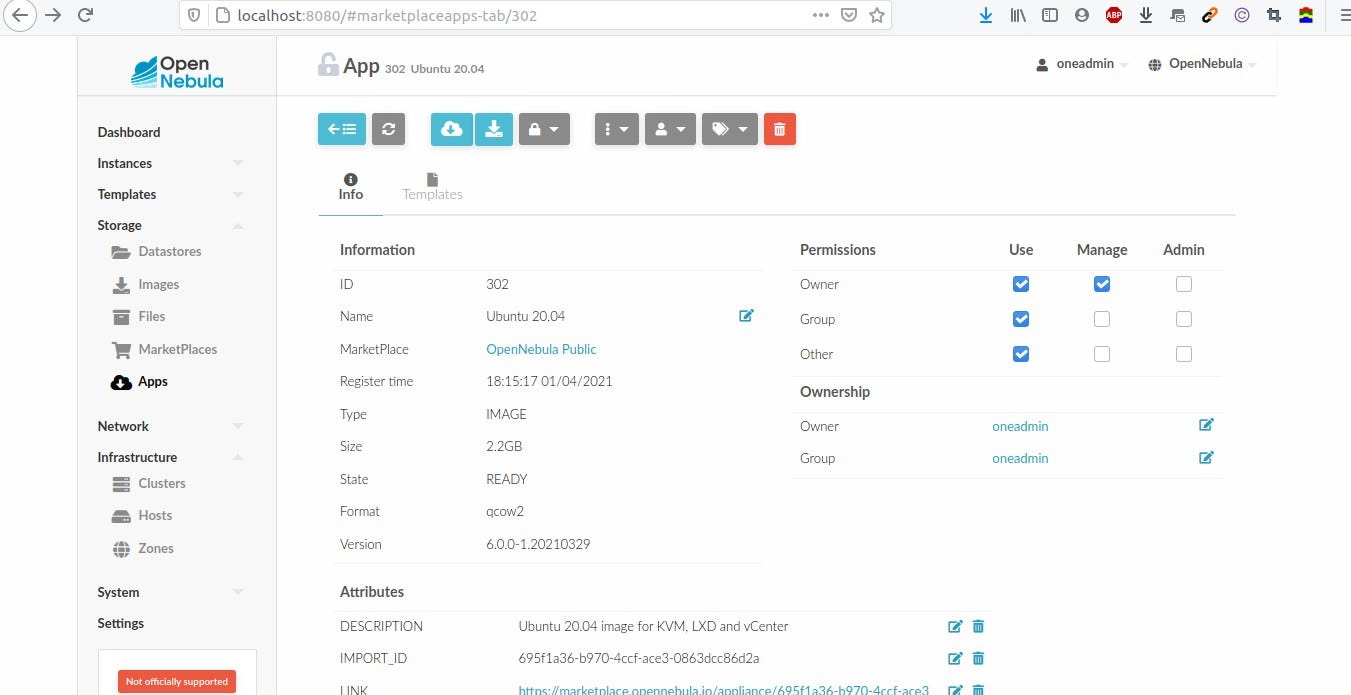Image resolution: width=1351 pixels, height=695 pixels.
Task: Toggle Owner Use permission checkbox
Action: (1021, 284)
